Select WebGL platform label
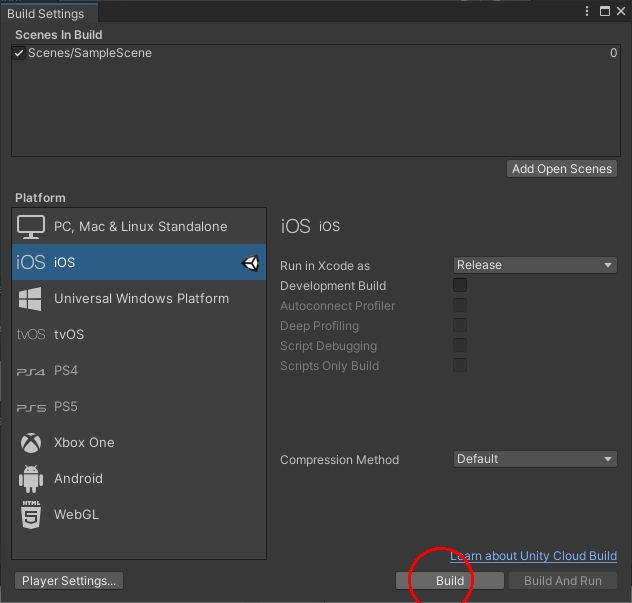Viewport: 632px width, 603px height. (76, 514)
